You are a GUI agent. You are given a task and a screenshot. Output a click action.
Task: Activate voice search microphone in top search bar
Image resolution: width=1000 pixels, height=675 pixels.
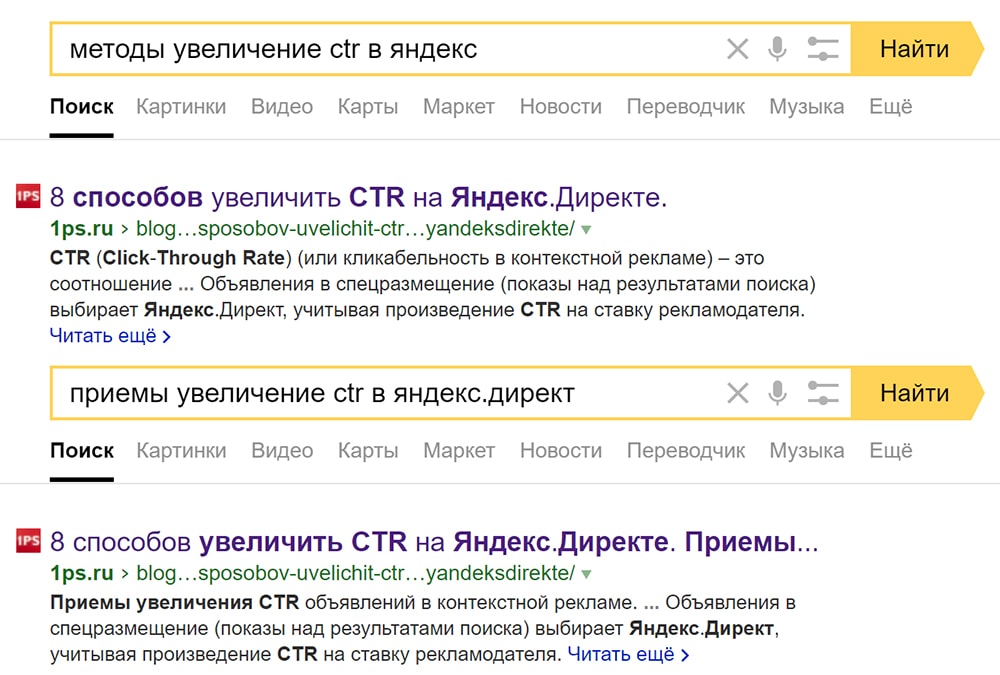click(777, 48)
